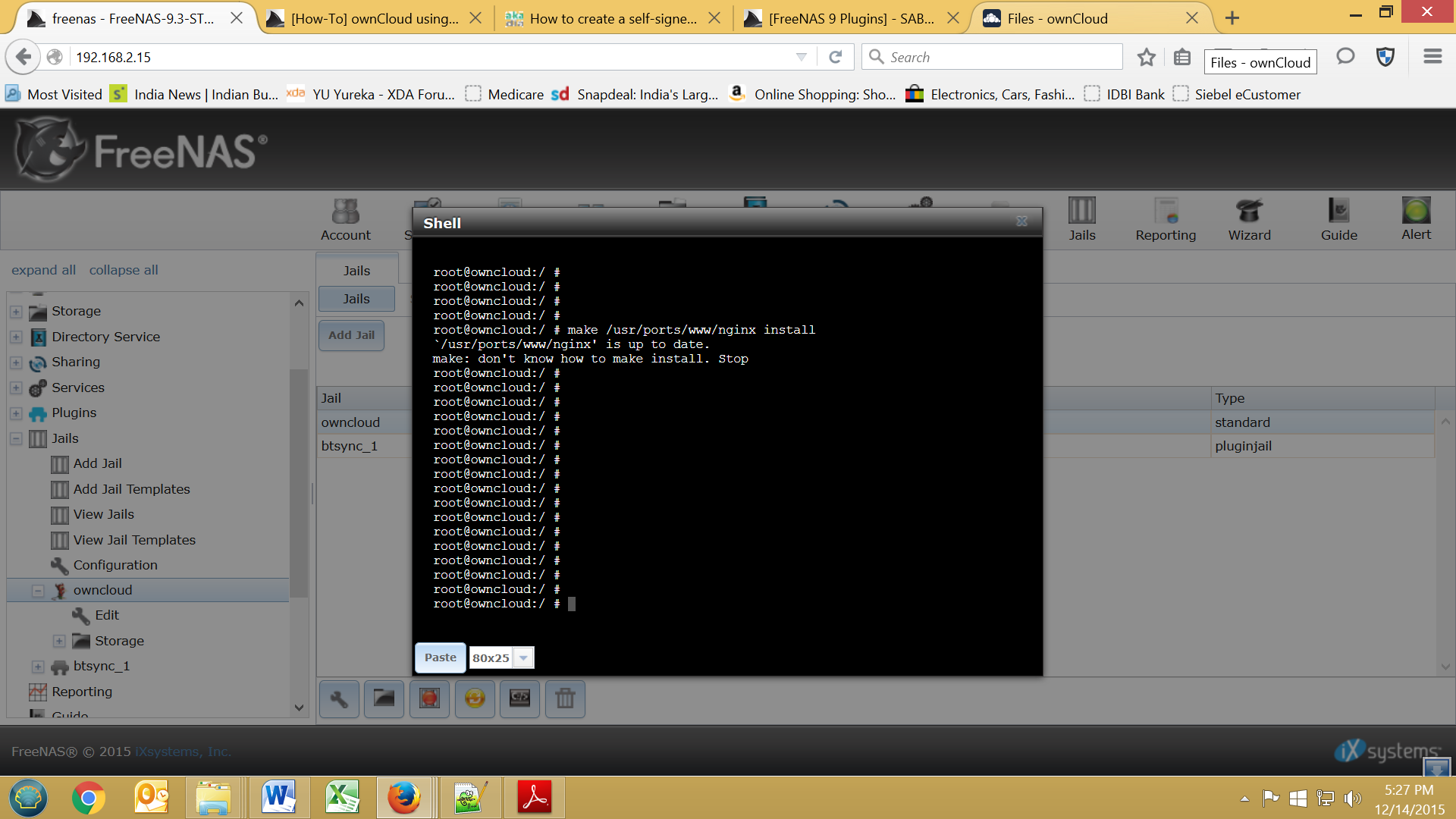Click the collapse all link
1456x819 pixels.
(x=124, y=270)
